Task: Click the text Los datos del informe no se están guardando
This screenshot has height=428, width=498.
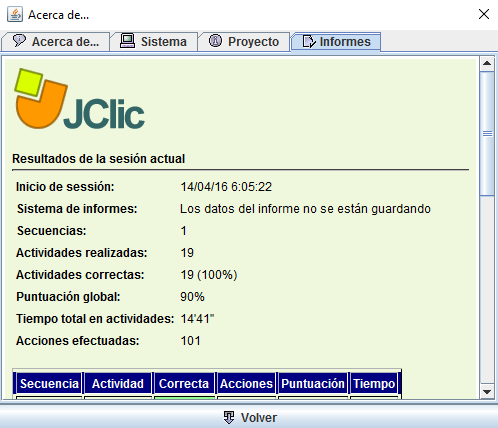Action: point(305,209)
